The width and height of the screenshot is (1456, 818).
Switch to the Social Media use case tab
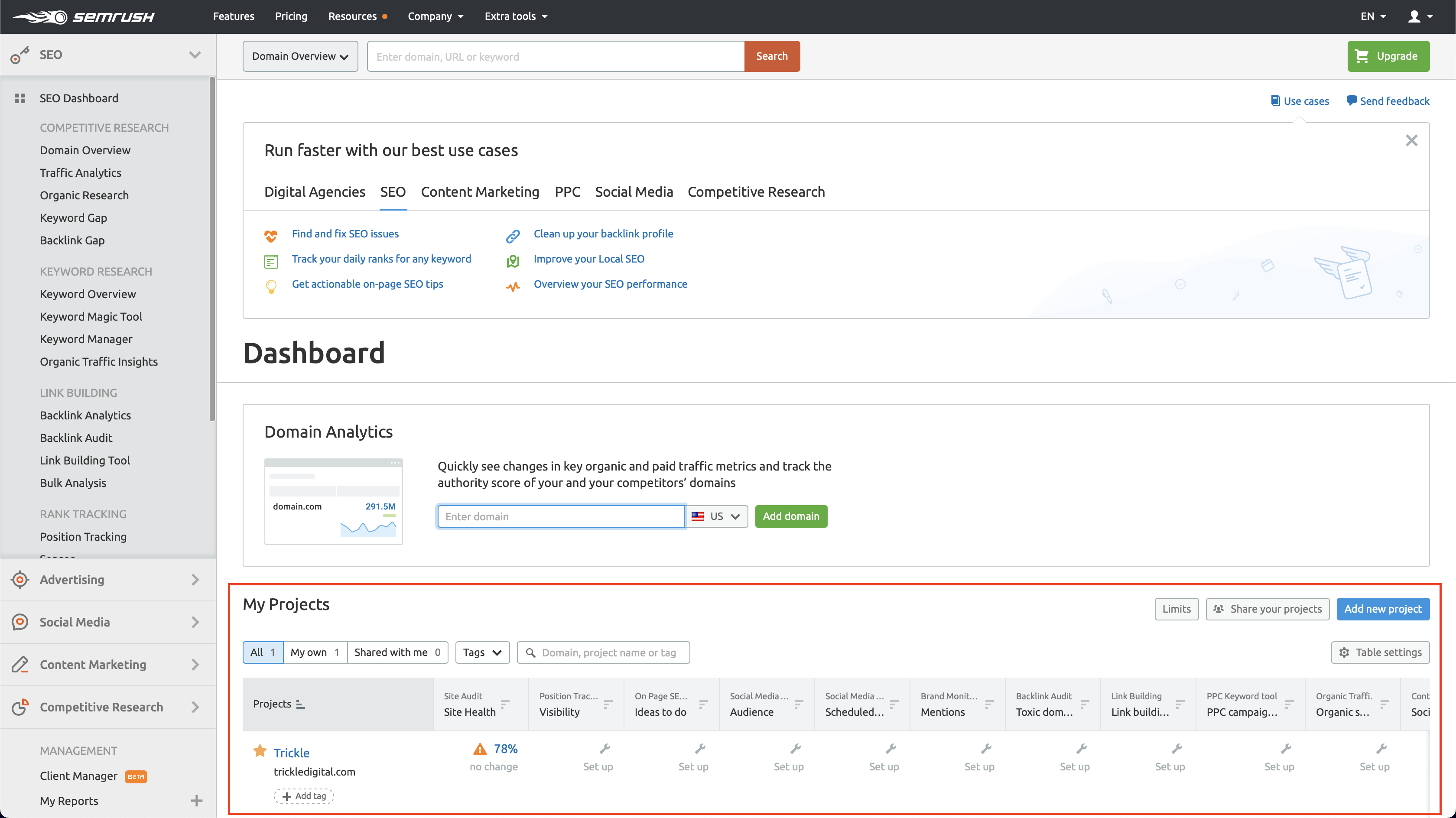pyautogui.click(x=634, y=192)
